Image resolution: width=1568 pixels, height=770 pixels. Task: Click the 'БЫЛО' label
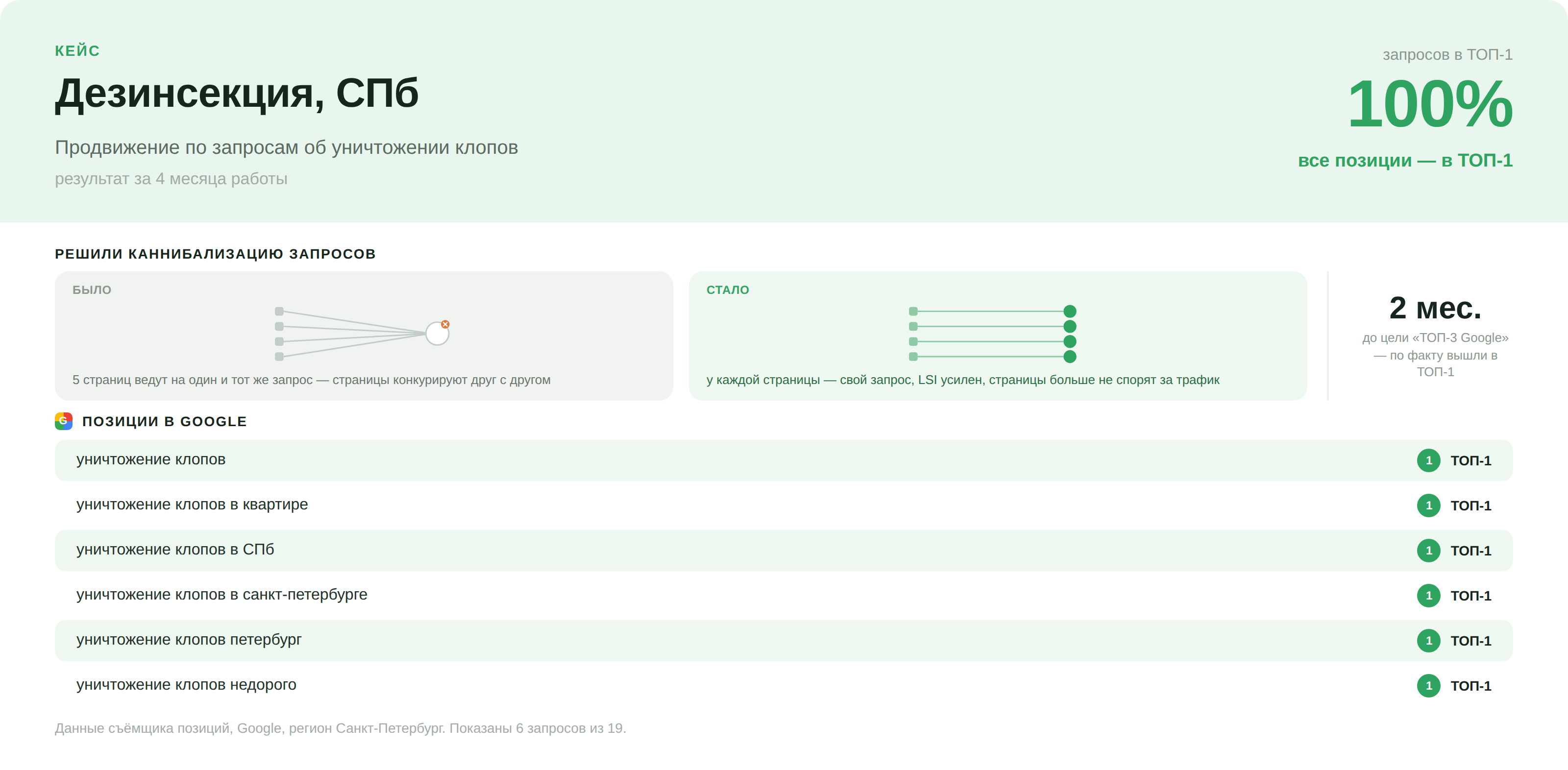pyautogui.click(x=92, y=290)
